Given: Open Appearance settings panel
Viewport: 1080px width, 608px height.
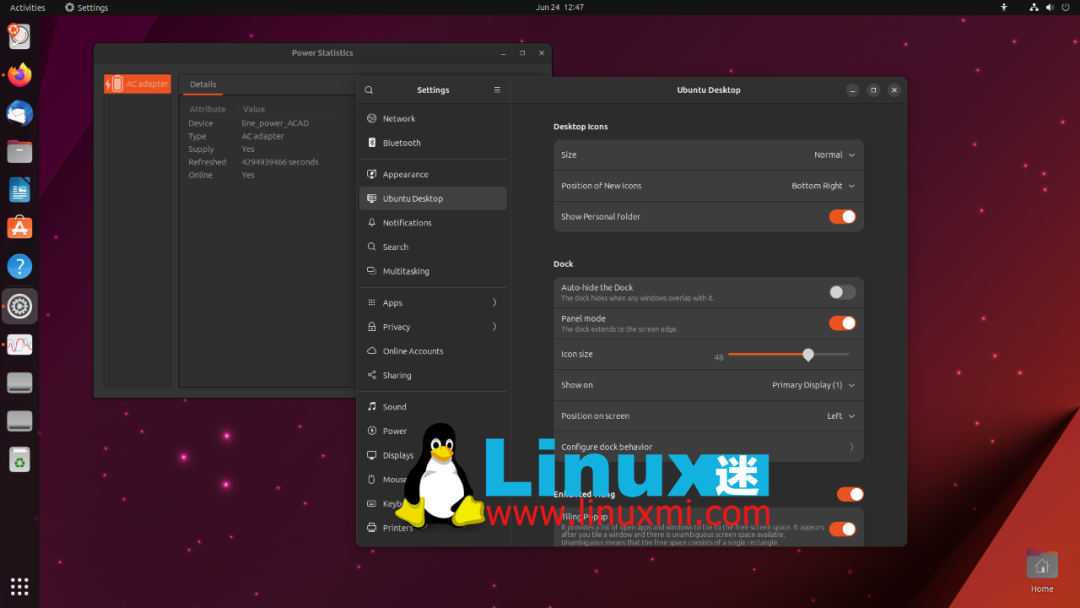Looking at the screenshot, I should tap(433, 174).
